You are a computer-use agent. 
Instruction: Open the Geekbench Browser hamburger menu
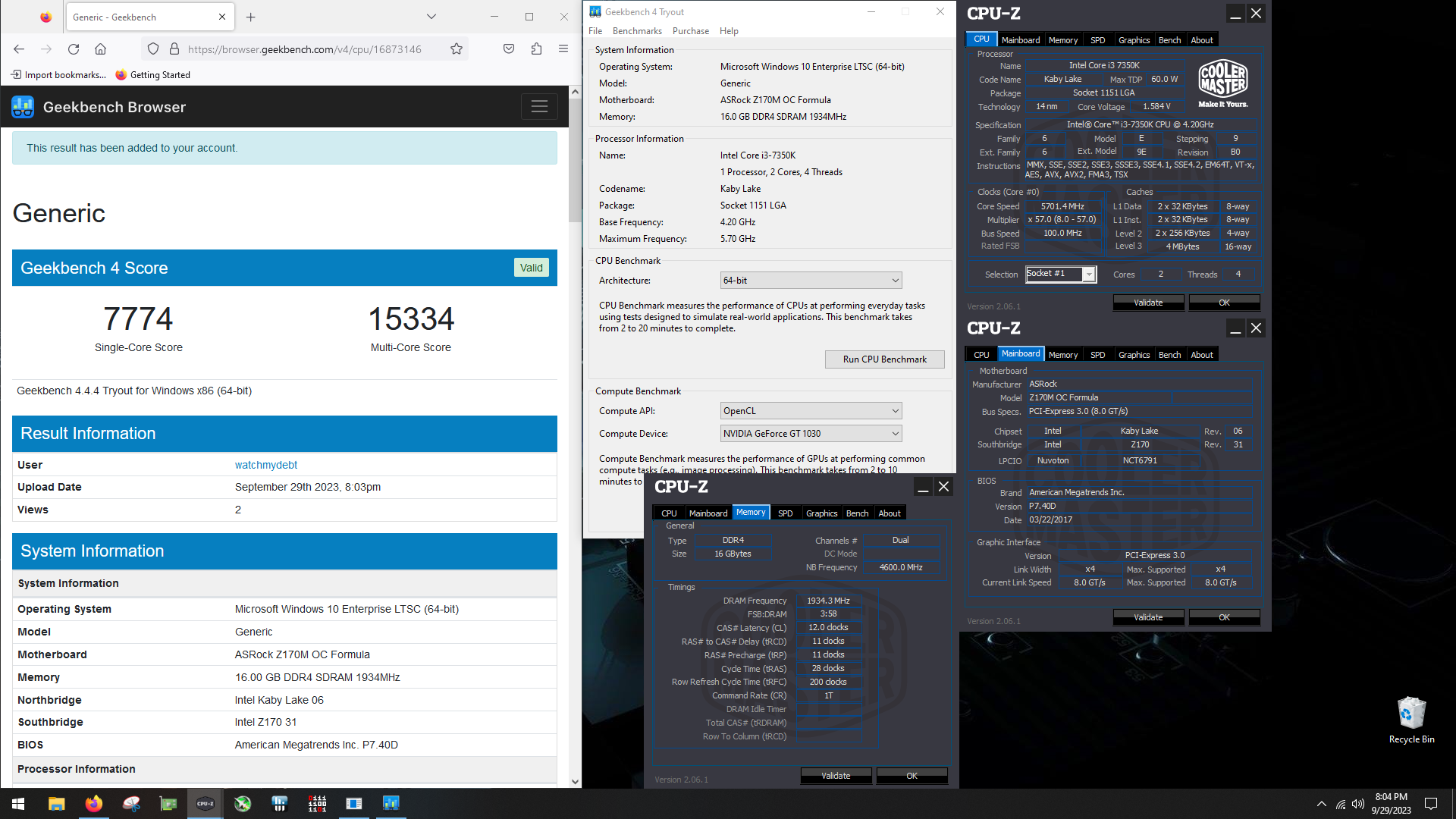[539, 107]
